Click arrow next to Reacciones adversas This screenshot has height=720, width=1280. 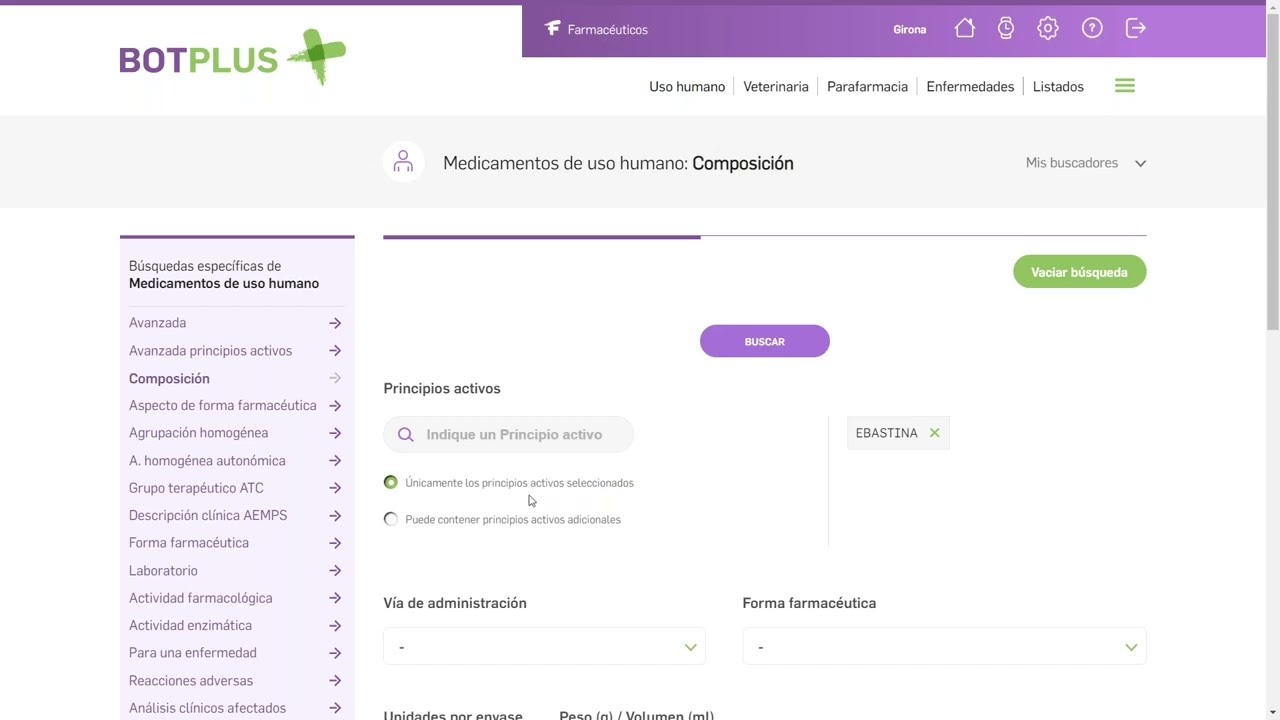(x=335, y=681)
